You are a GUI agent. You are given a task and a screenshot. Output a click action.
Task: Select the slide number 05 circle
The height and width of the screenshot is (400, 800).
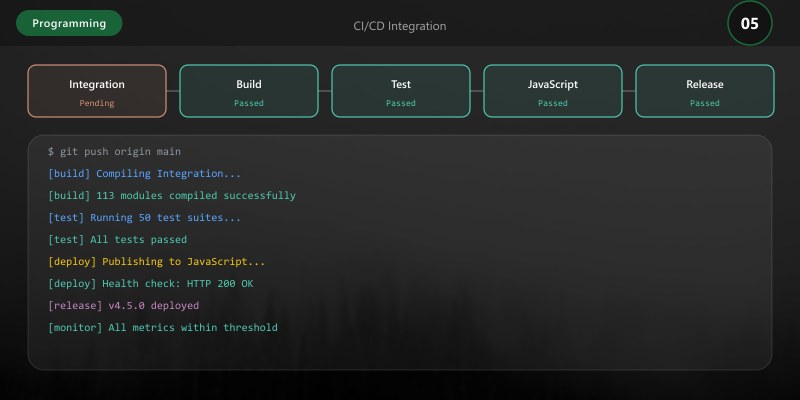pos(749,23)
